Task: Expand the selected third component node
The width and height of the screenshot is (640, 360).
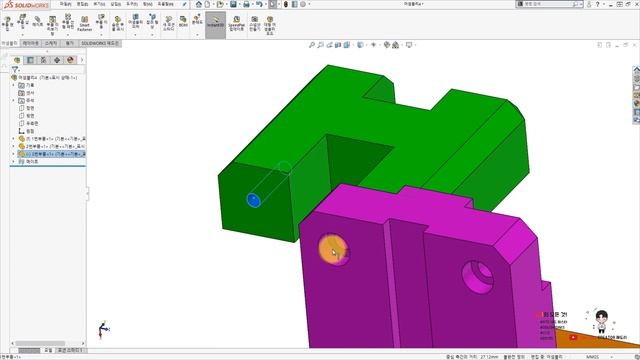Action: 13,154
